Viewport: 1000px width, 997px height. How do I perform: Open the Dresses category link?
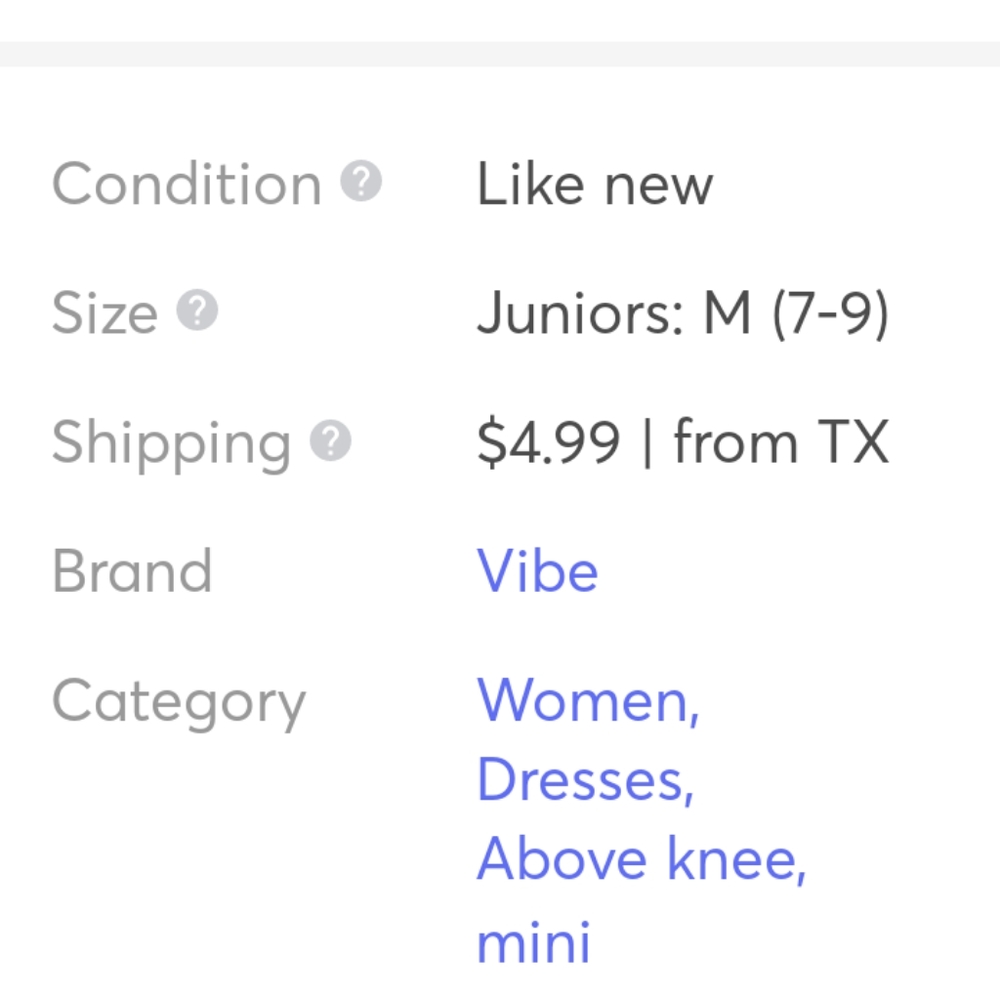click(585, 779)
